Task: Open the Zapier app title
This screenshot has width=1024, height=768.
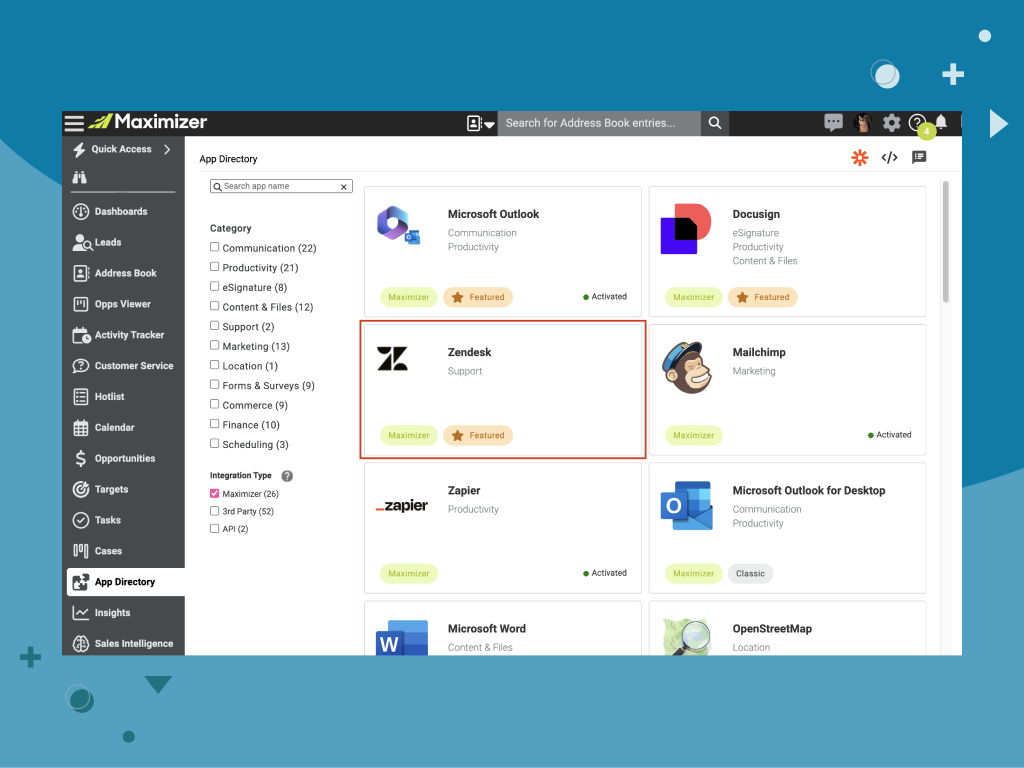Action: (x=464, y=490)
